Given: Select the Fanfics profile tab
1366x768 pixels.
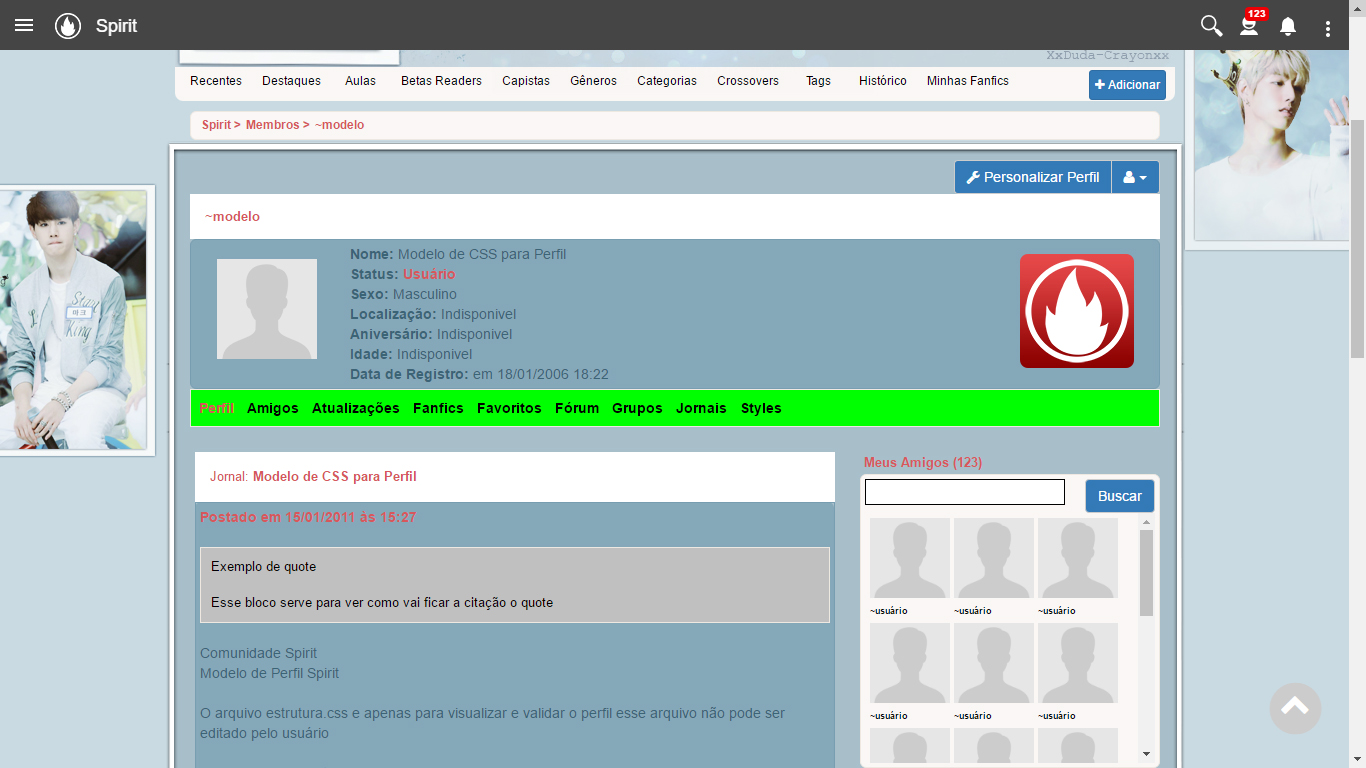Looking at the screenshot, I should tap(438, 408).
